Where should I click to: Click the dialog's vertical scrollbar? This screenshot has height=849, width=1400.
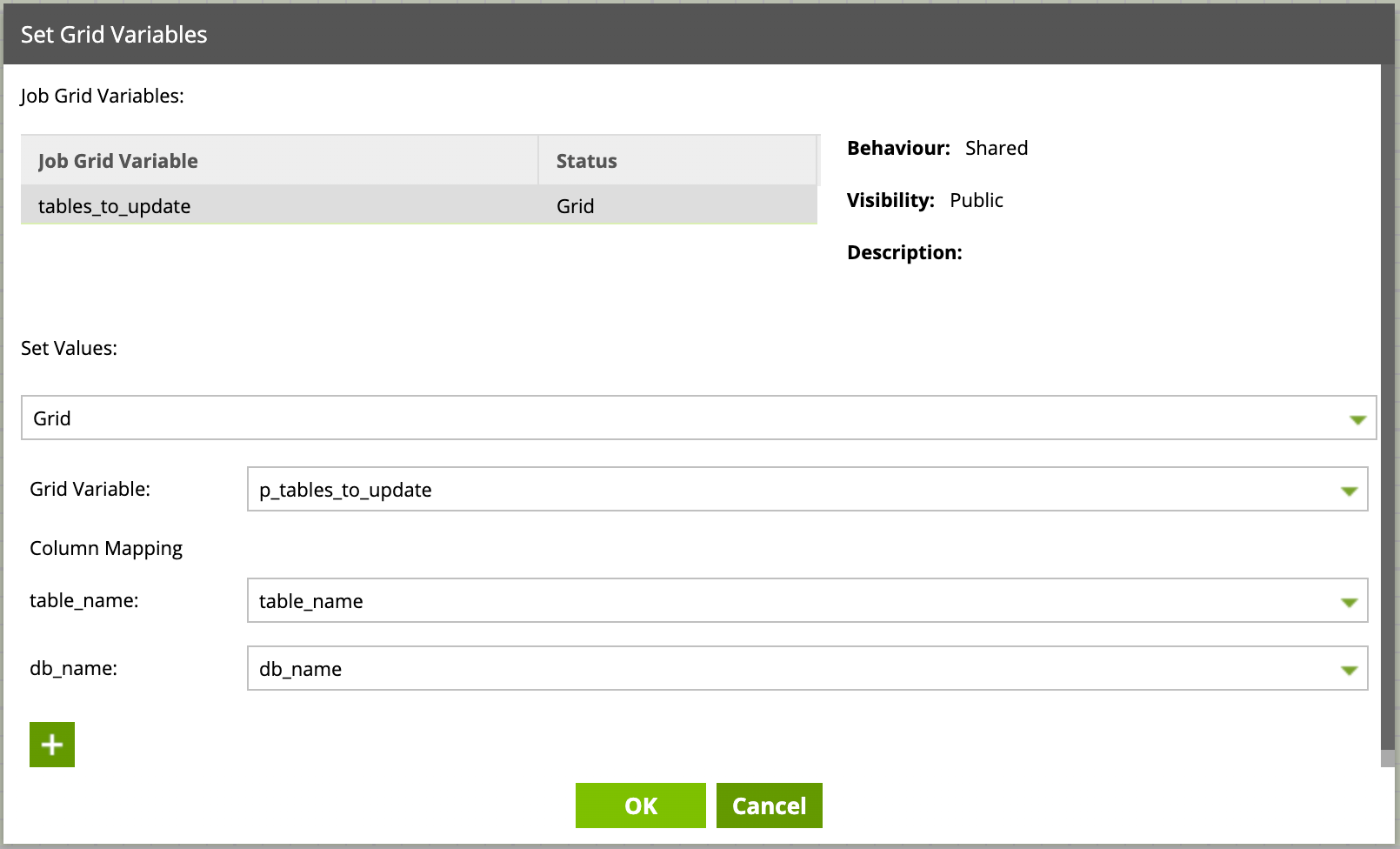1388,409
